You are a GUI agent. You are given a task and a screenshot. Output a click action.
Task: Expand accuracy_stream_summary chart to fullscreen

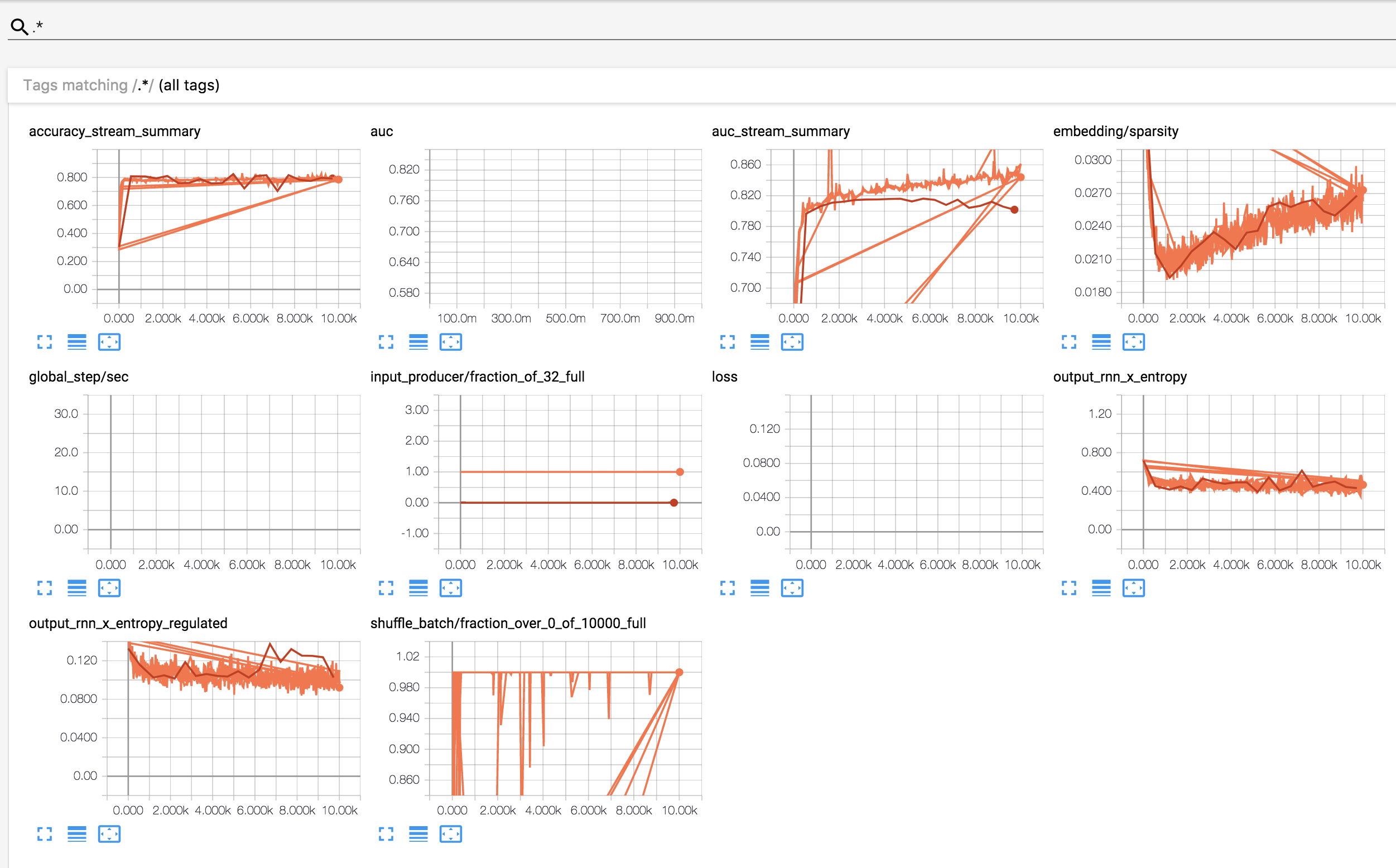tap(44, 342)
